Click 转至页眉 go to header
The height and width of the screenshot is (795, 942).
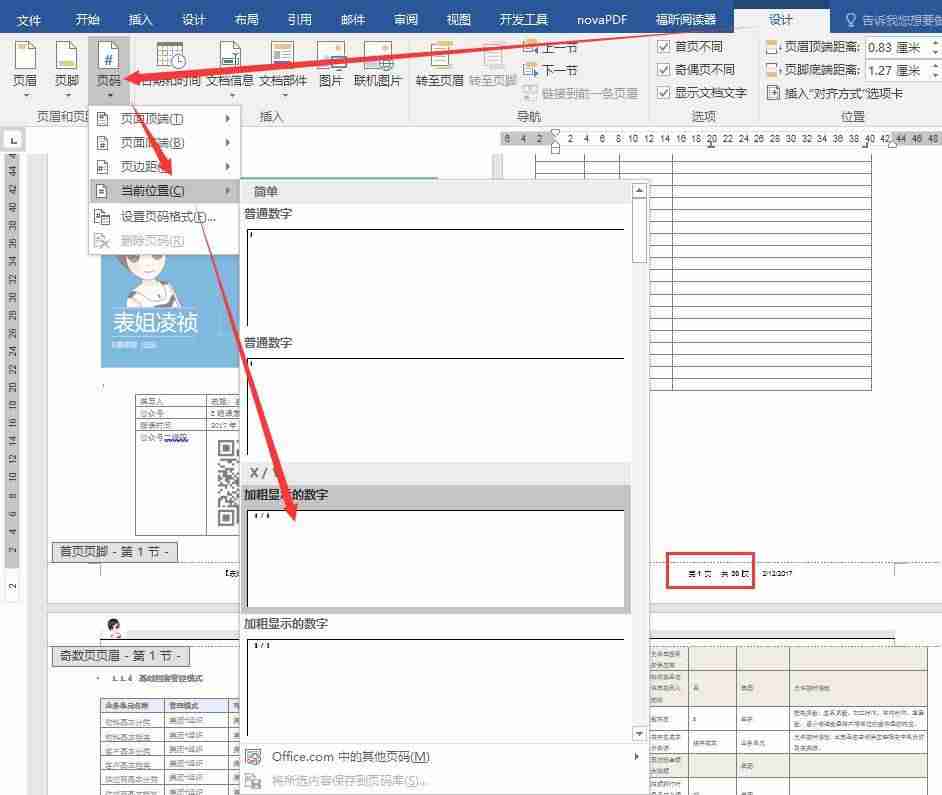(x=440, y=65)
